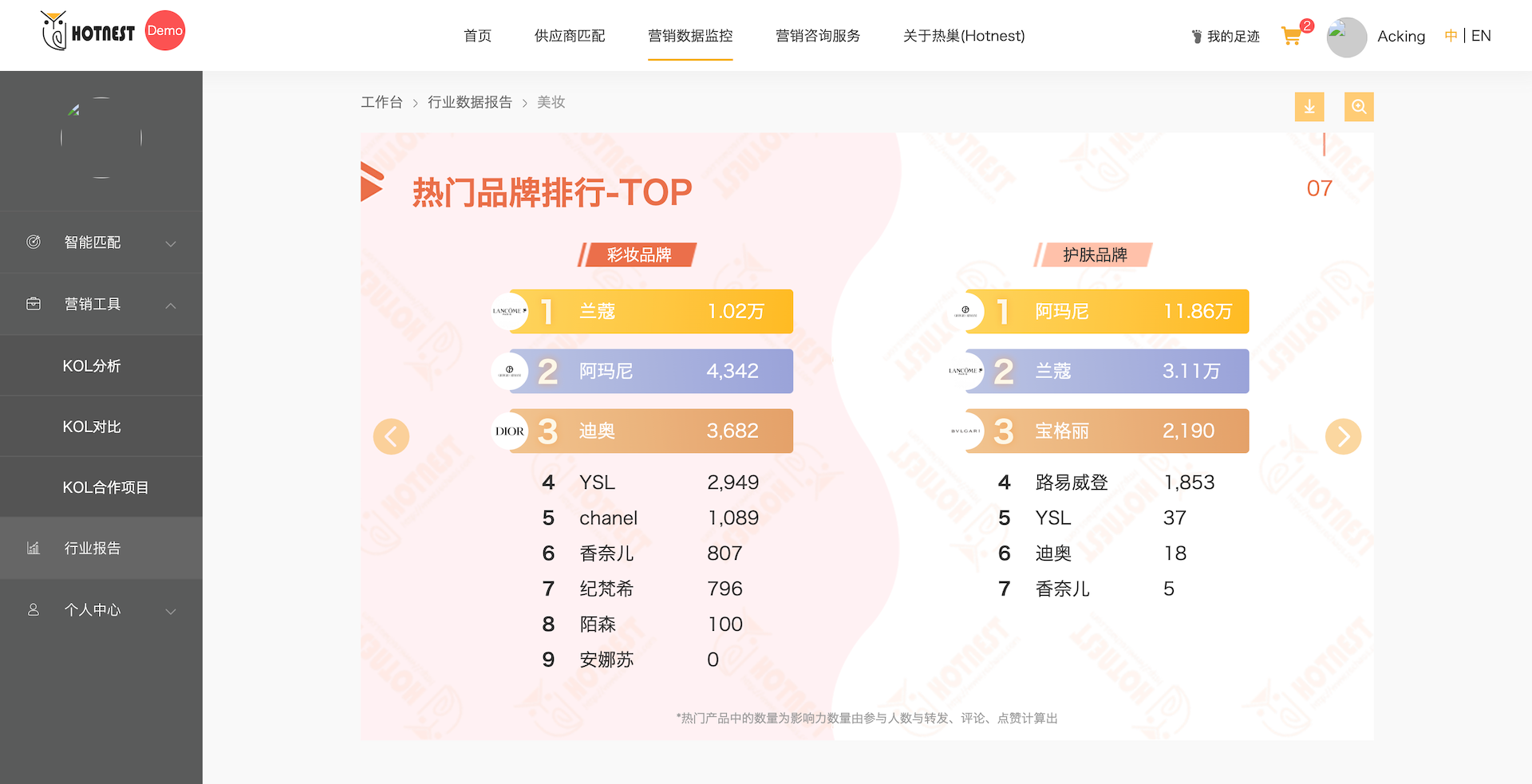The image size is (1532, 784).
Task: Open 我的足迹 footprint link
Action: [x=1225, y=37]
